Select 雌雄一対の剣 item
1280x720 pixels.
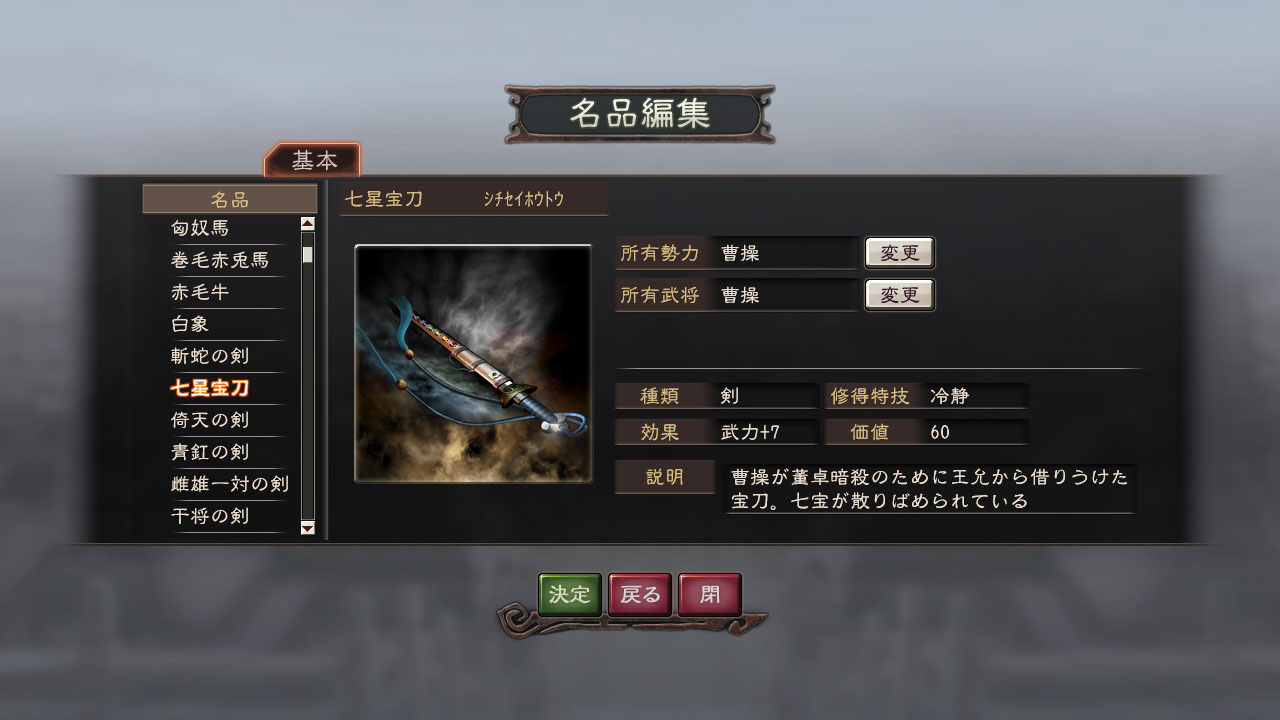pos(229,484)
